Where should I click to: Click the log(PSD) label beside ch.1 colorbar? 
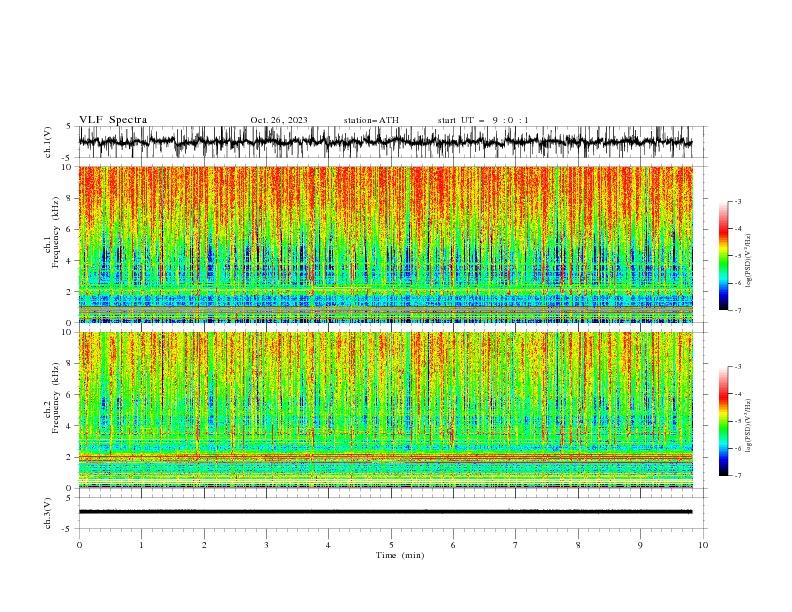coord(748,261)
